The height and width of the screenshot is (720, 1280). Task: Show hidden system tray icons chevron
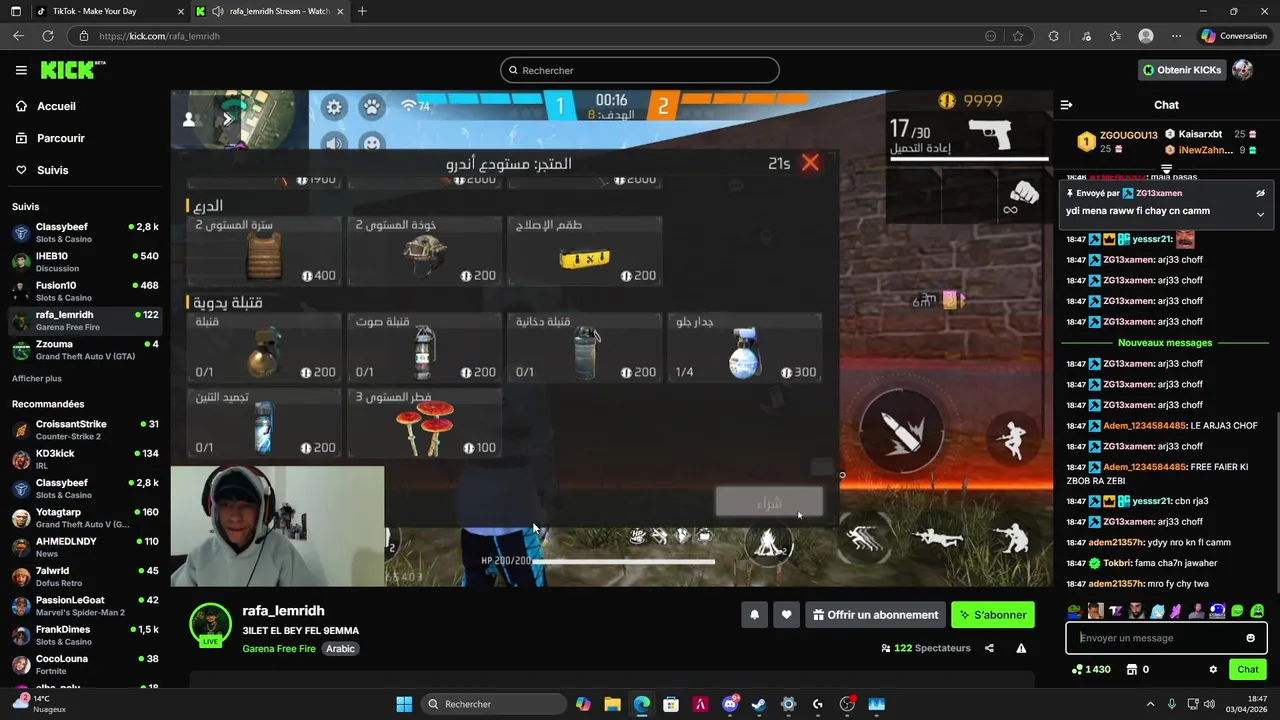click(x=1150, y=704)
